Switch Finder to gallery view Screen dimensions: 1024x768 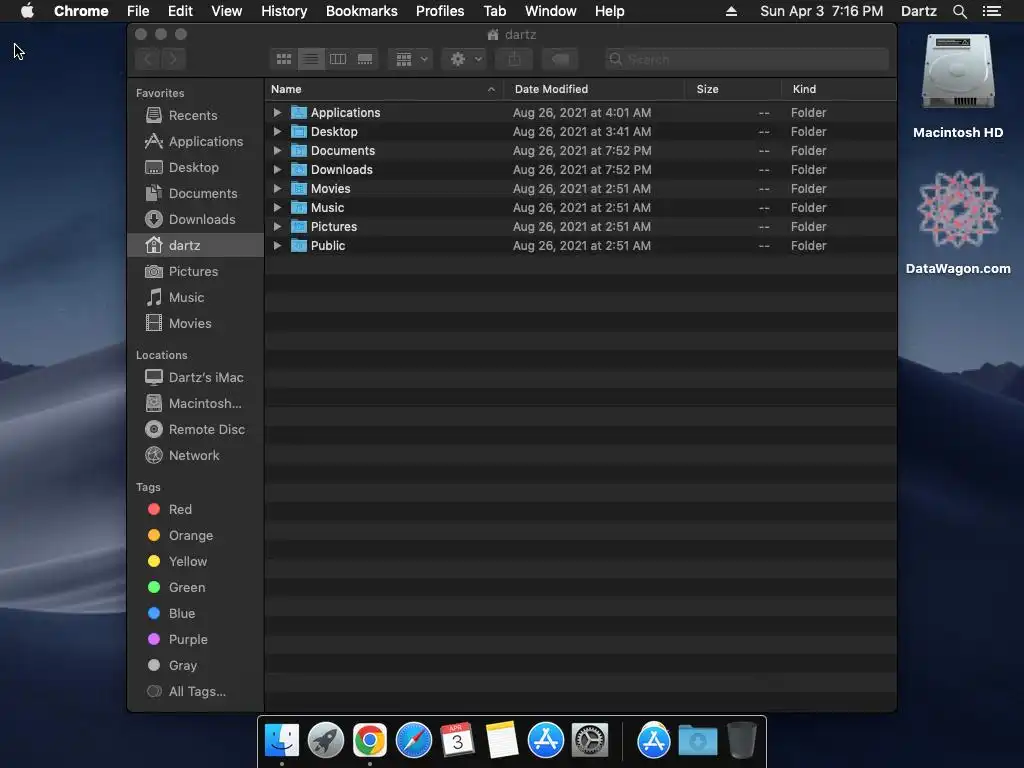point(365,59)
